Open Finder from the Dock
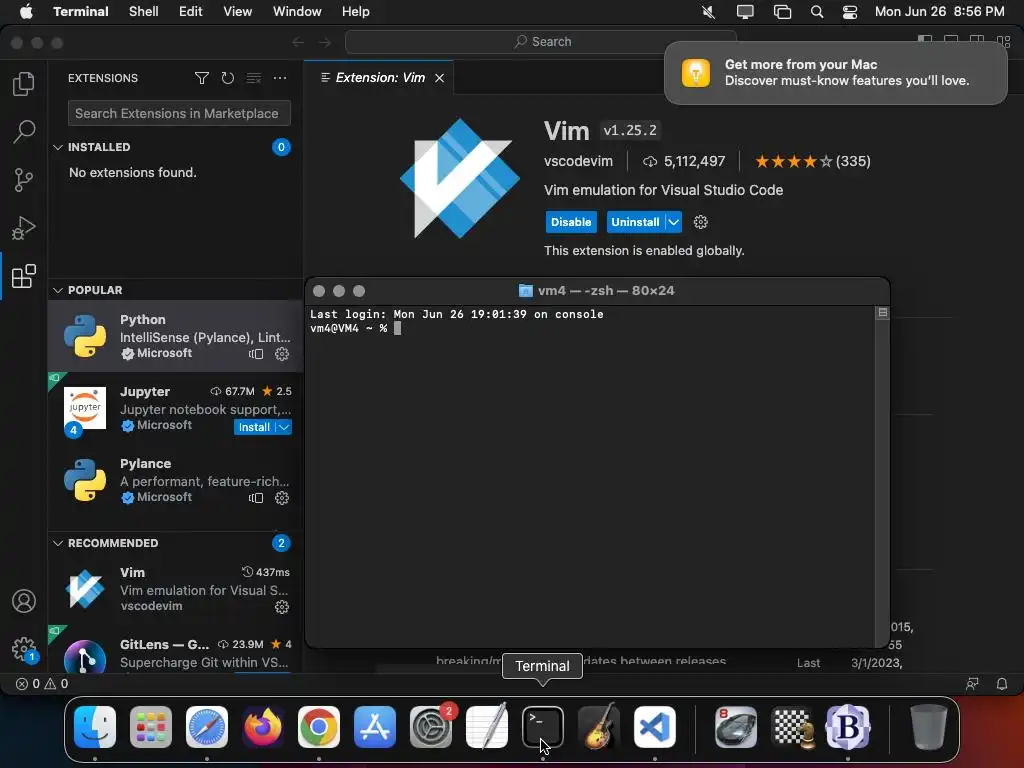Screen dimensions: 1024x768 (95, 727)
